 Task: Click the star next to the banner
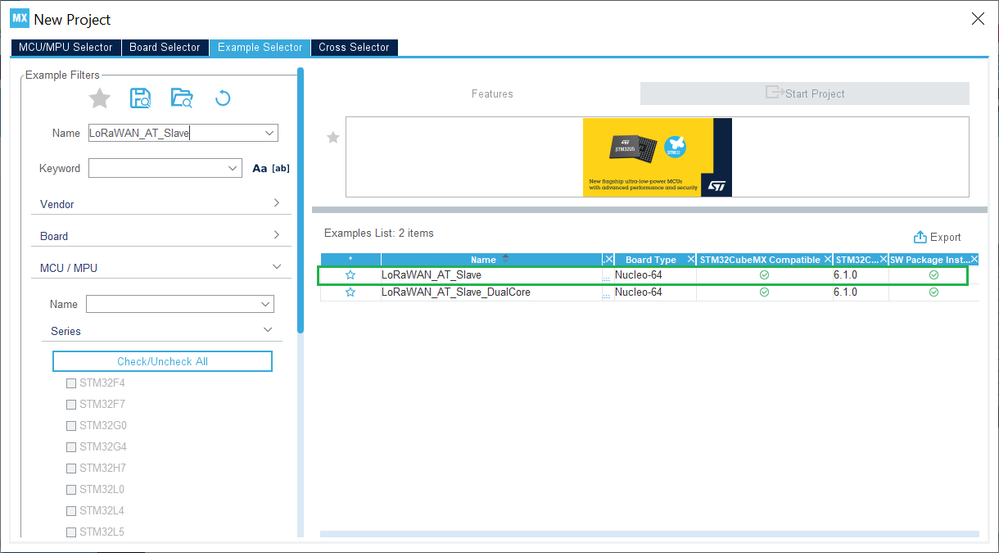(333, 137)
